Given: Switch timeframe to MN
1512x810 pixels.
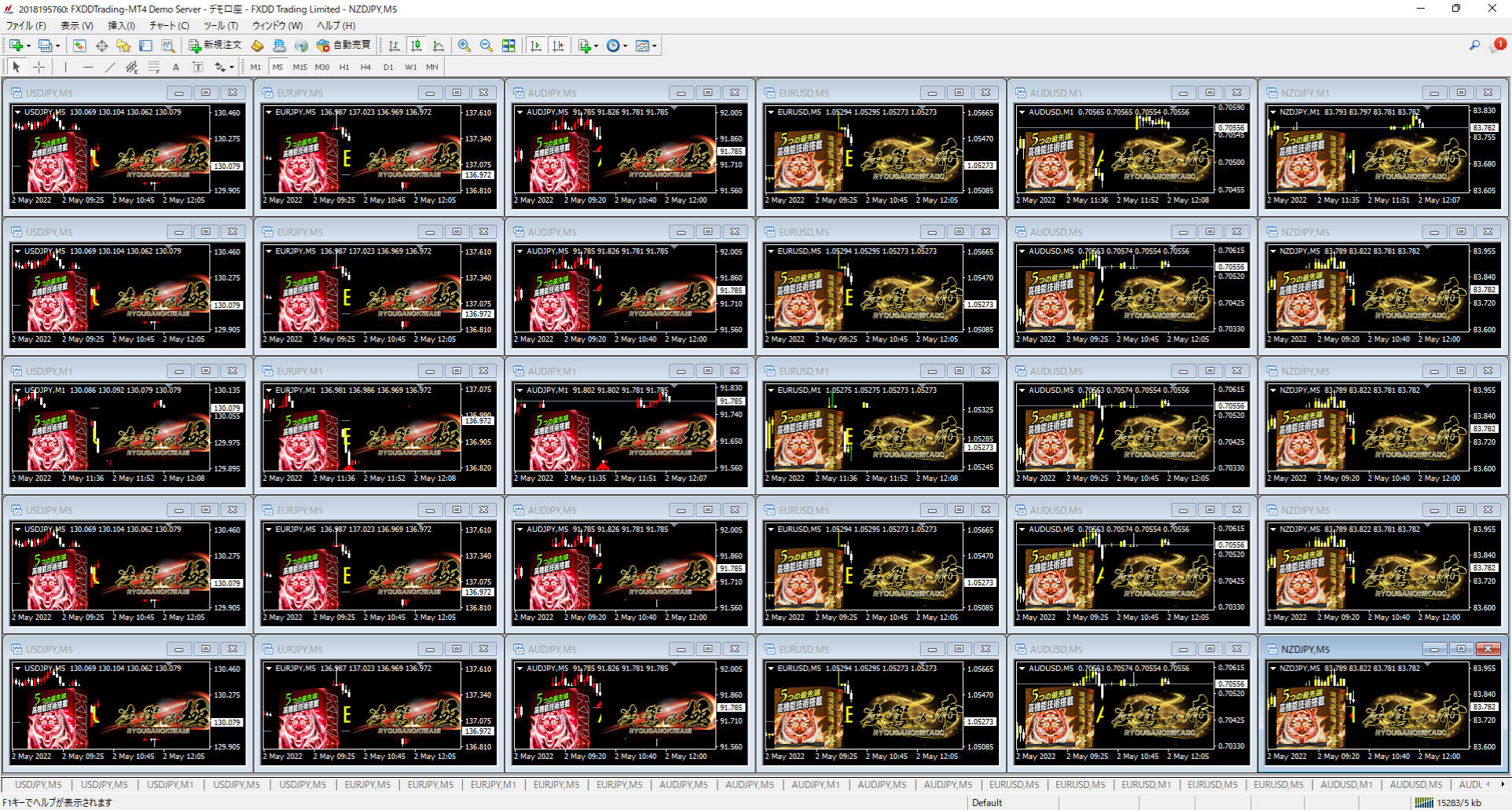Looking at the screenshot, I should (432, 67).
